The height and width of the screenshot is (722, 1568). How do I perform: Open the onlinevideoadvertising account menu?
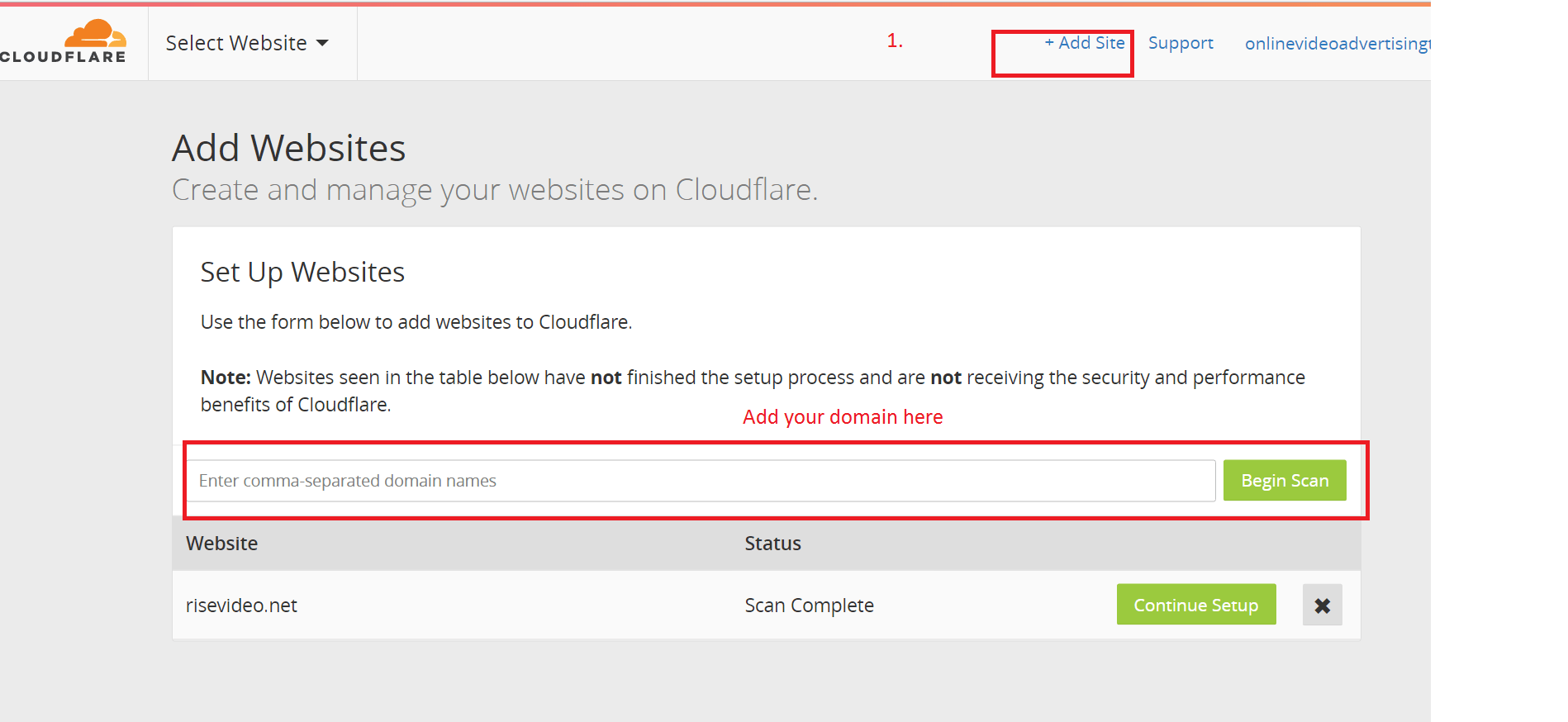1338,44
